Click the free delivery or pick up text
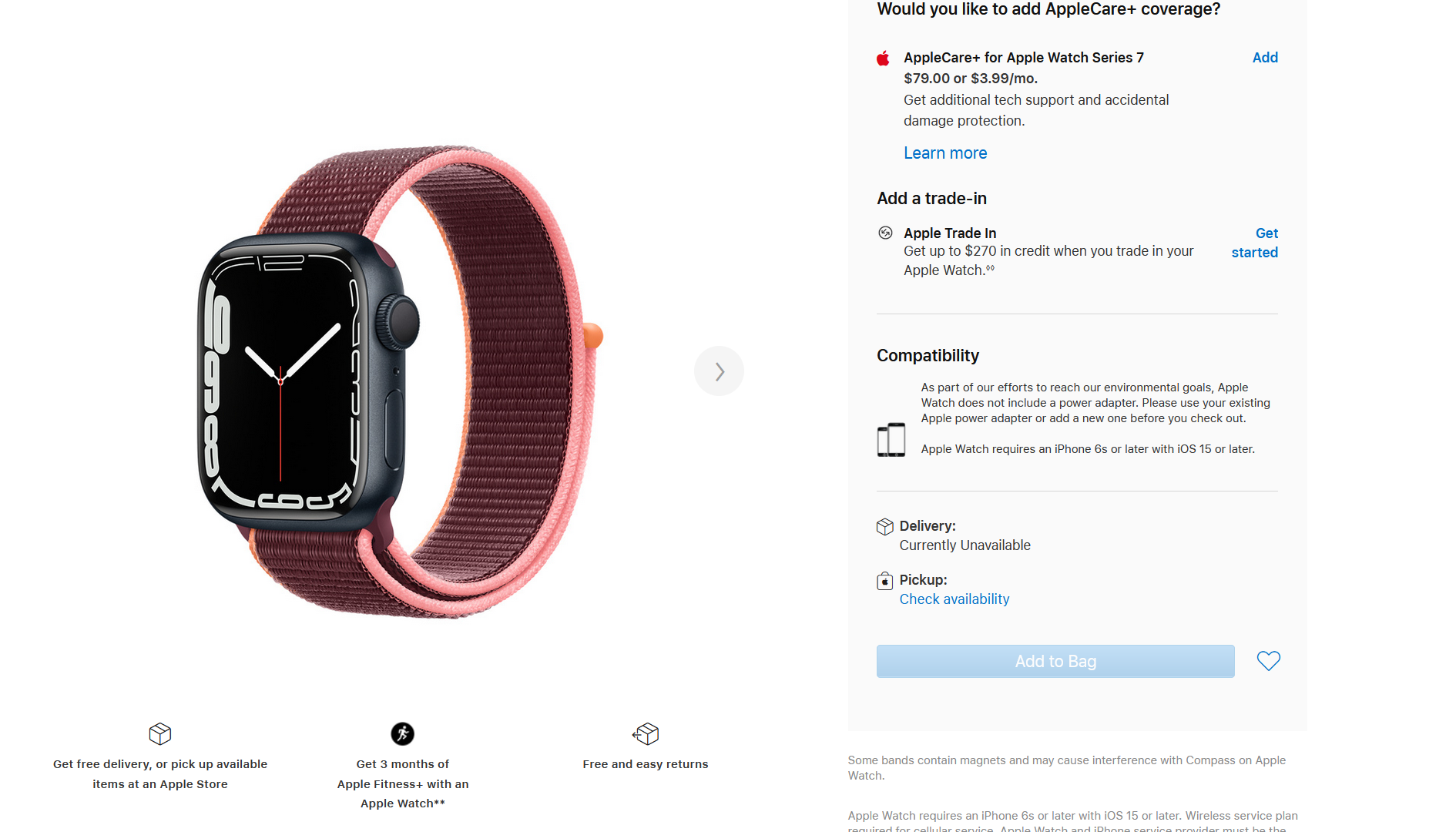The width and height of the screenshot is (1456, 832). (x=160, y=774)
